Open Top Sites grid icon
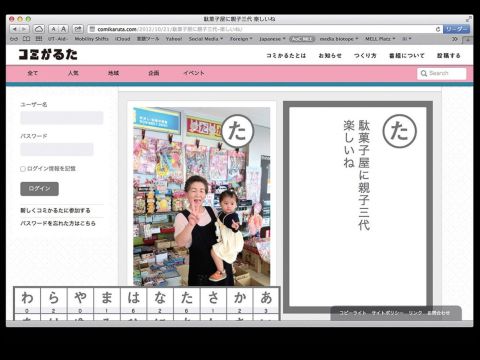Viewport: 480px width, 360px height. [x=39, y=39]
